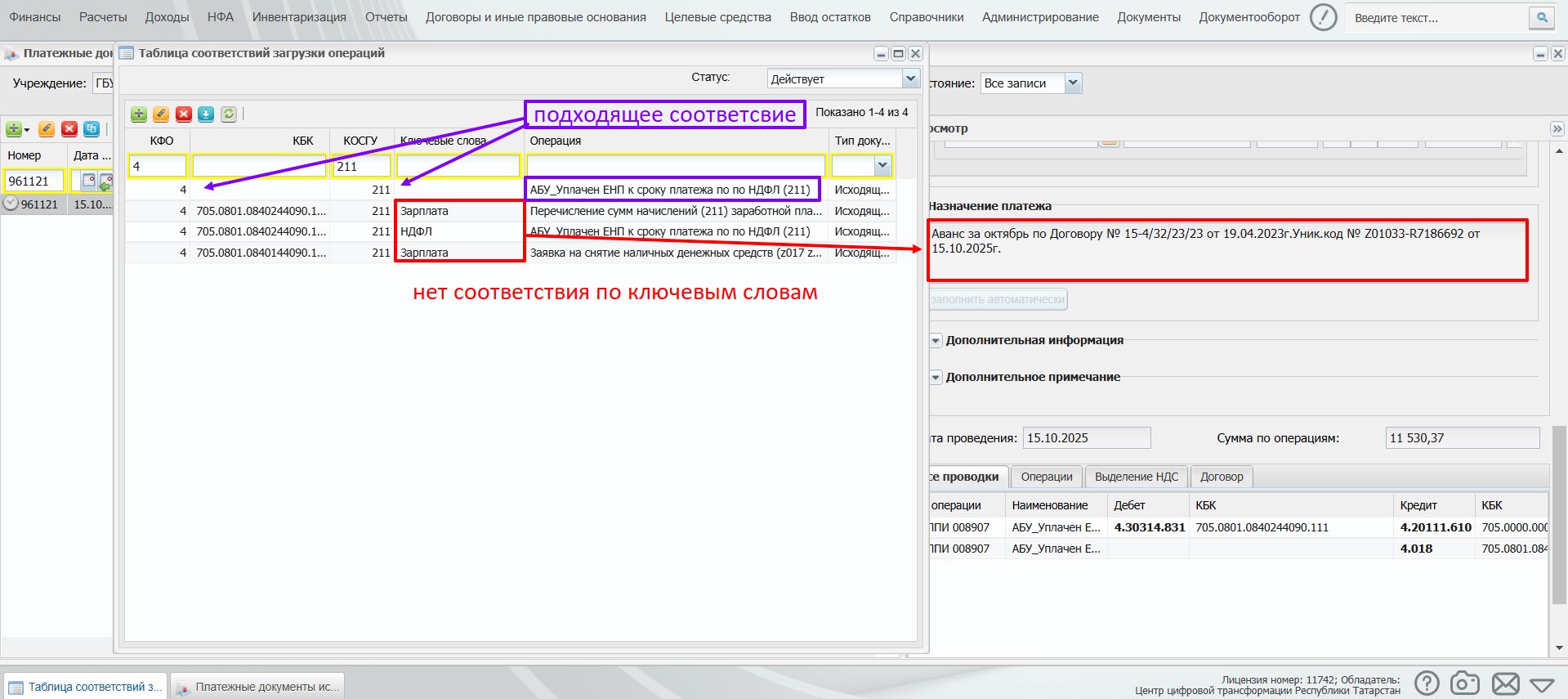Open the Расчеты menu
The width and height of the screenshot is (1568, 699).
coord(103,17)
